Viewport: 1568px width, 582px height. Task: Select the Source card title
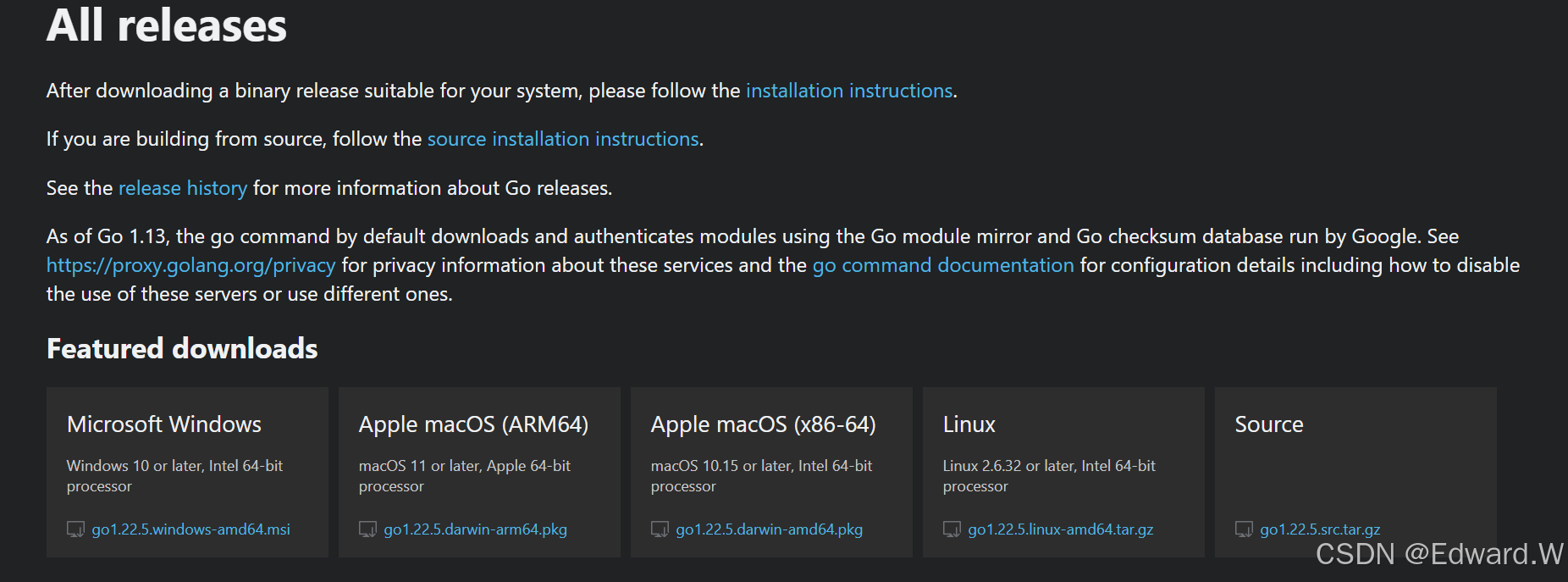pos(1269,424)
